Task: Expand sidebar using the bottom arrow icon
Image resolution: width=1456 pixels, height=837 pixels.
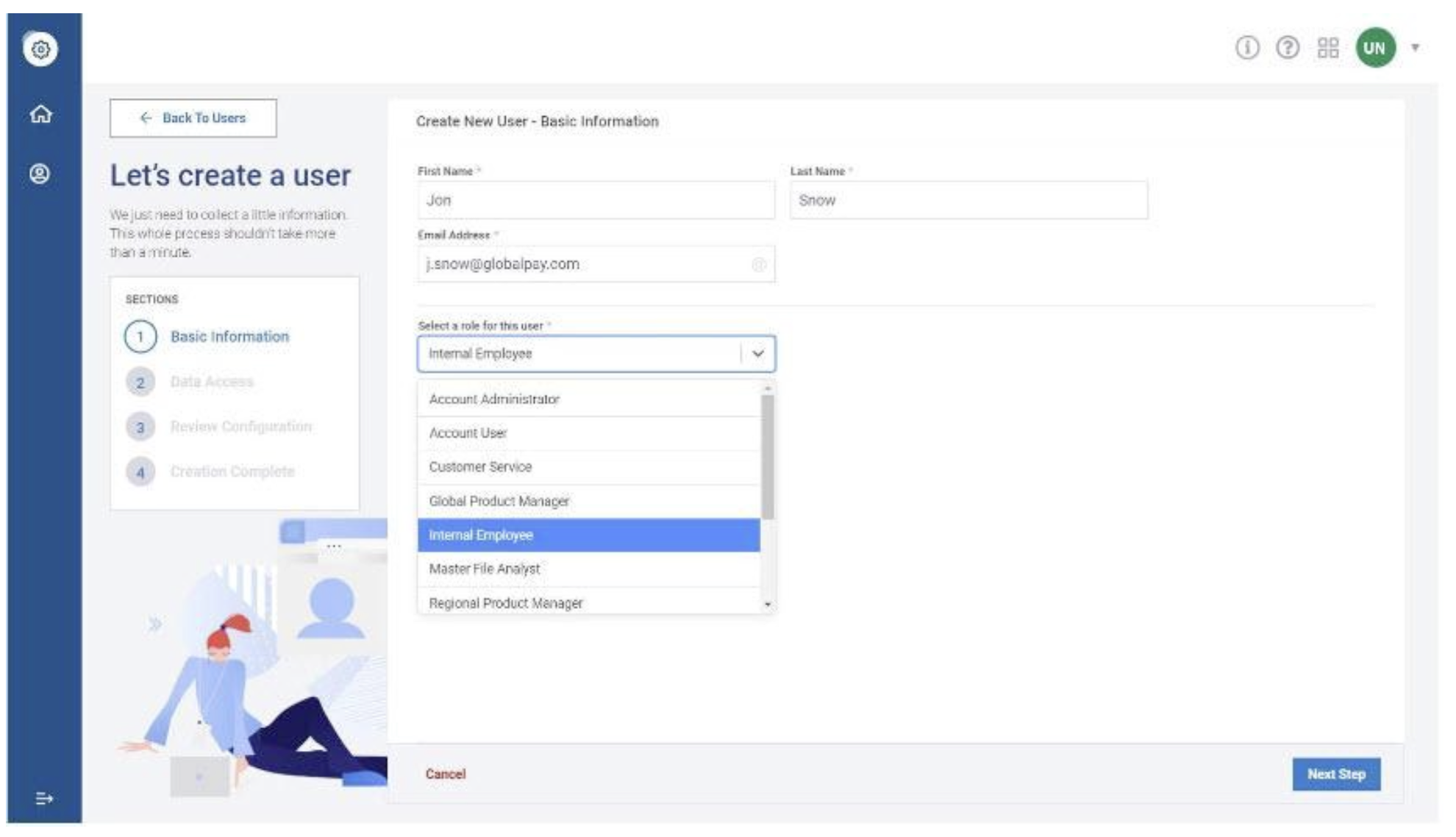Action: pos(43,798)
